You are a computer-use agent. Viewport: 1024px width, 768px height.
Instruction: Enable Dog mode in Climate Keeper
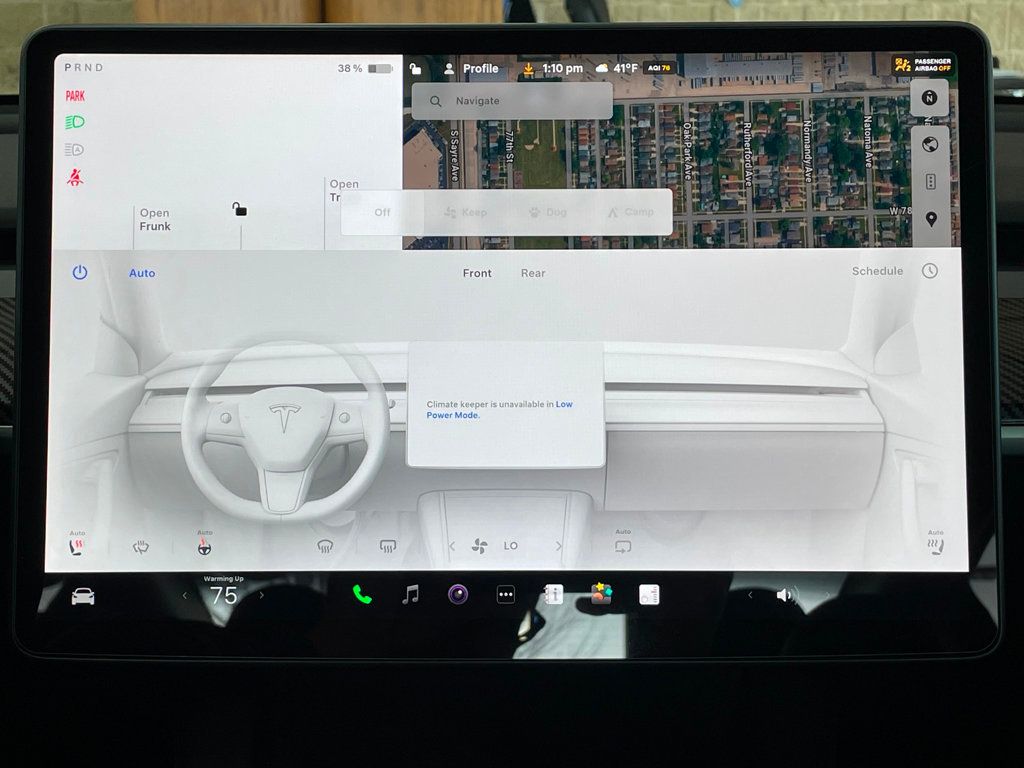tap(548, 212)
